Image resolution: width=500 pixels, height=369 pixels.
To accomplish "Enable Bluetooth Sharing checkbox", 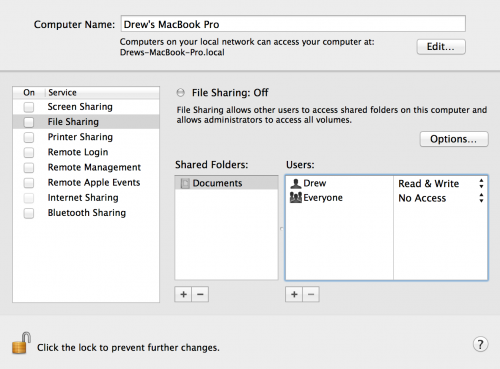I will click(x=29, y=213).
